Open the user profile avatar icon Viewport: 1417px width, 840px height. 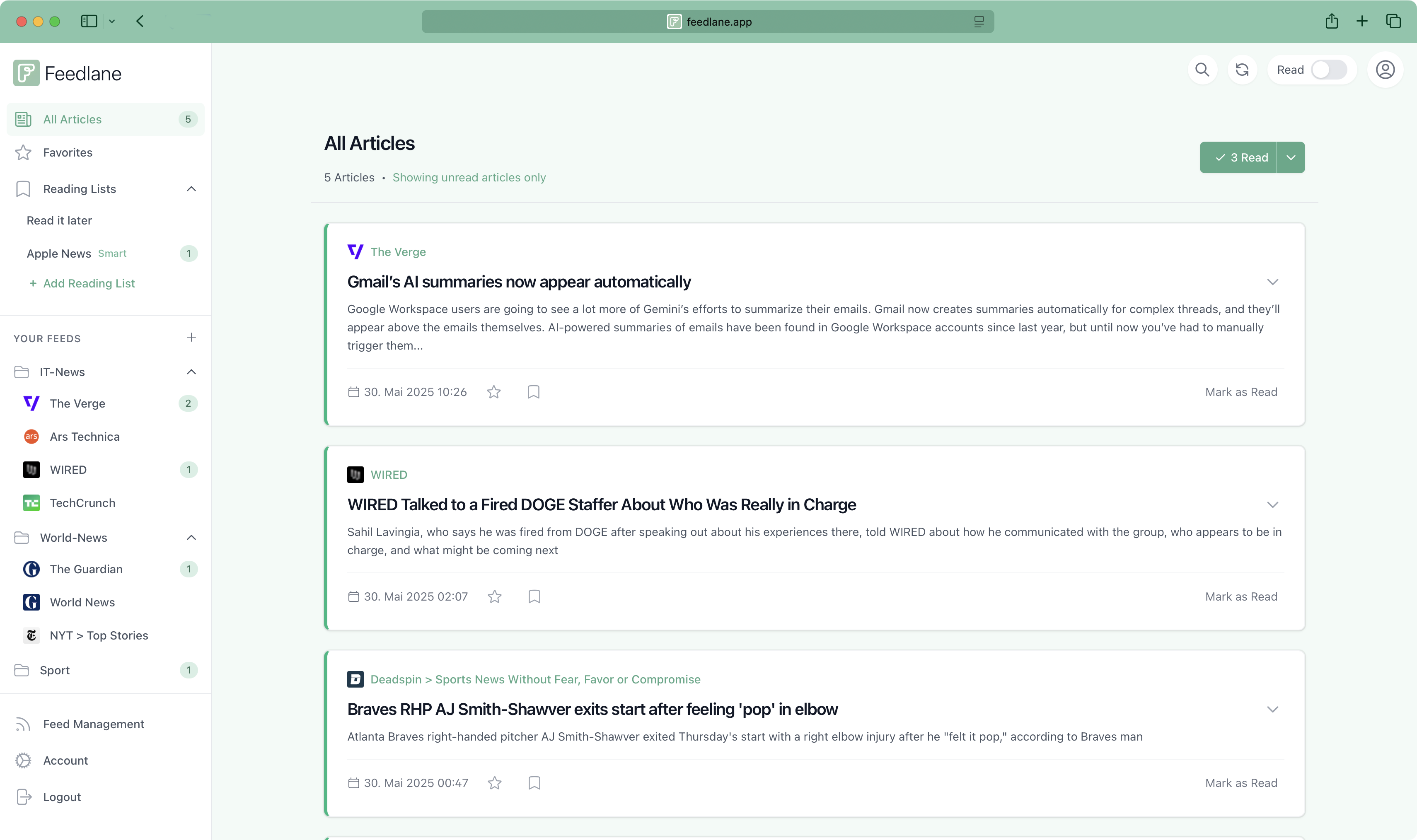point(1385,70)
